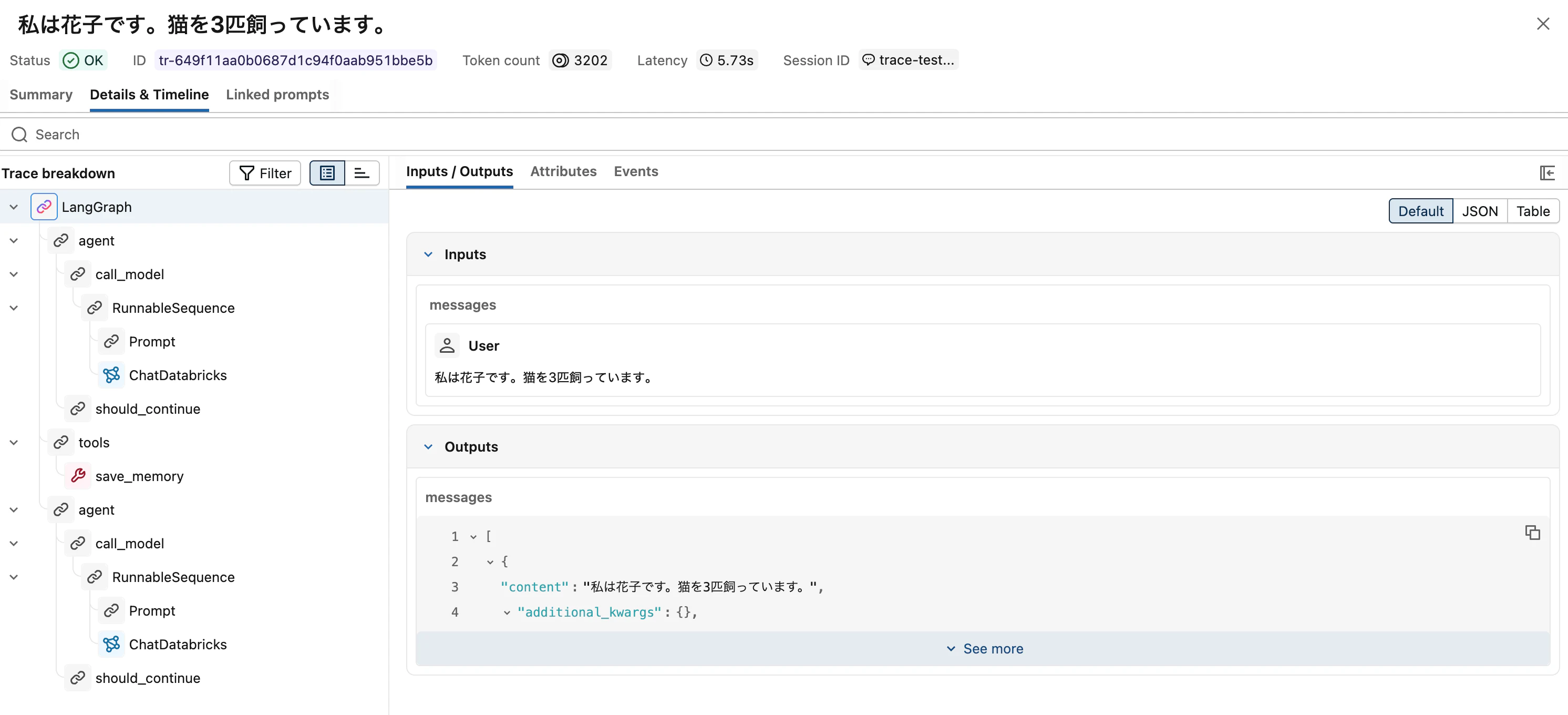
Task: Open the Summary tab
Action: pos(41,95)
